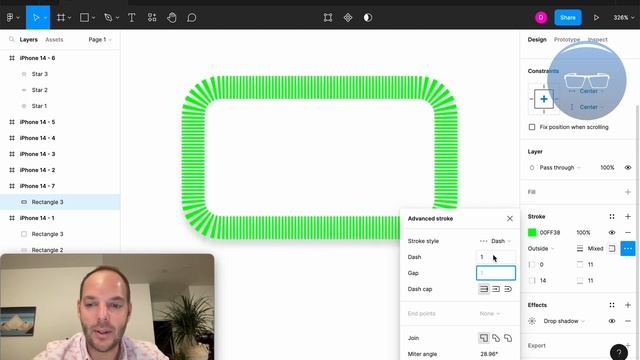Enable Fix position when scrolling

click(x=532, y=127)
